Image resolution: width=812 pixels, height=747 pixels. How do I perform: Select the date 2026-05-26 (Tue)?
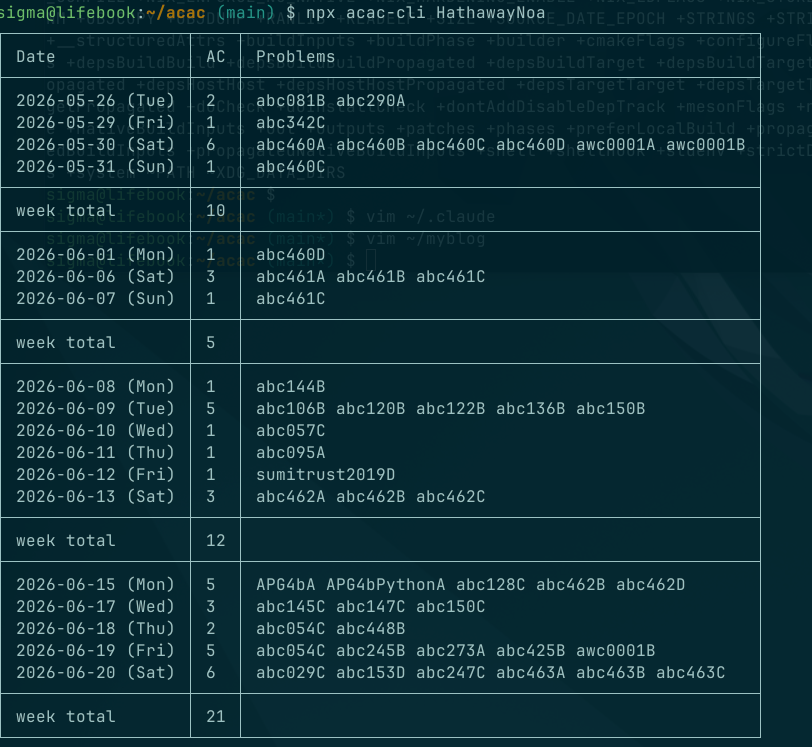tap(95, 100)
